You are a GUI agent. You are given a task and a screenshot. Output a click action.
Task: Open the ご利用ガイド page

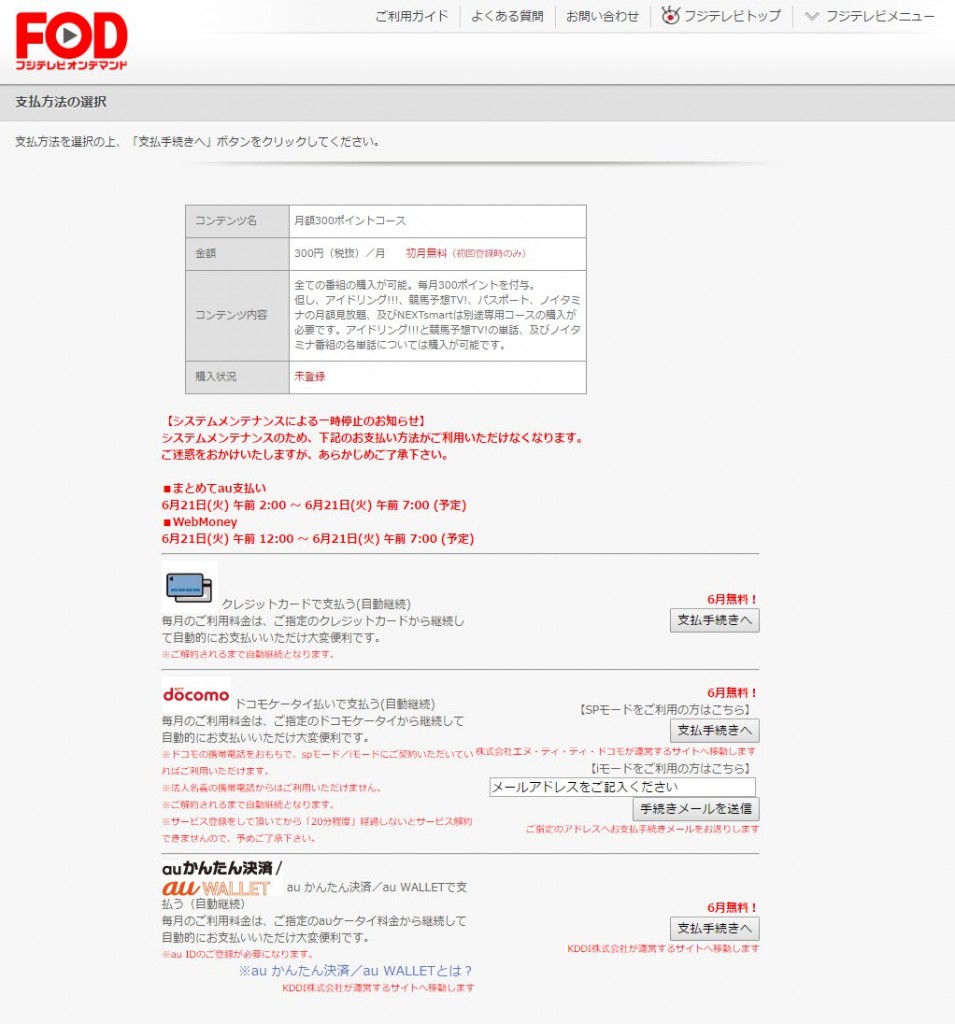point(412,16)
